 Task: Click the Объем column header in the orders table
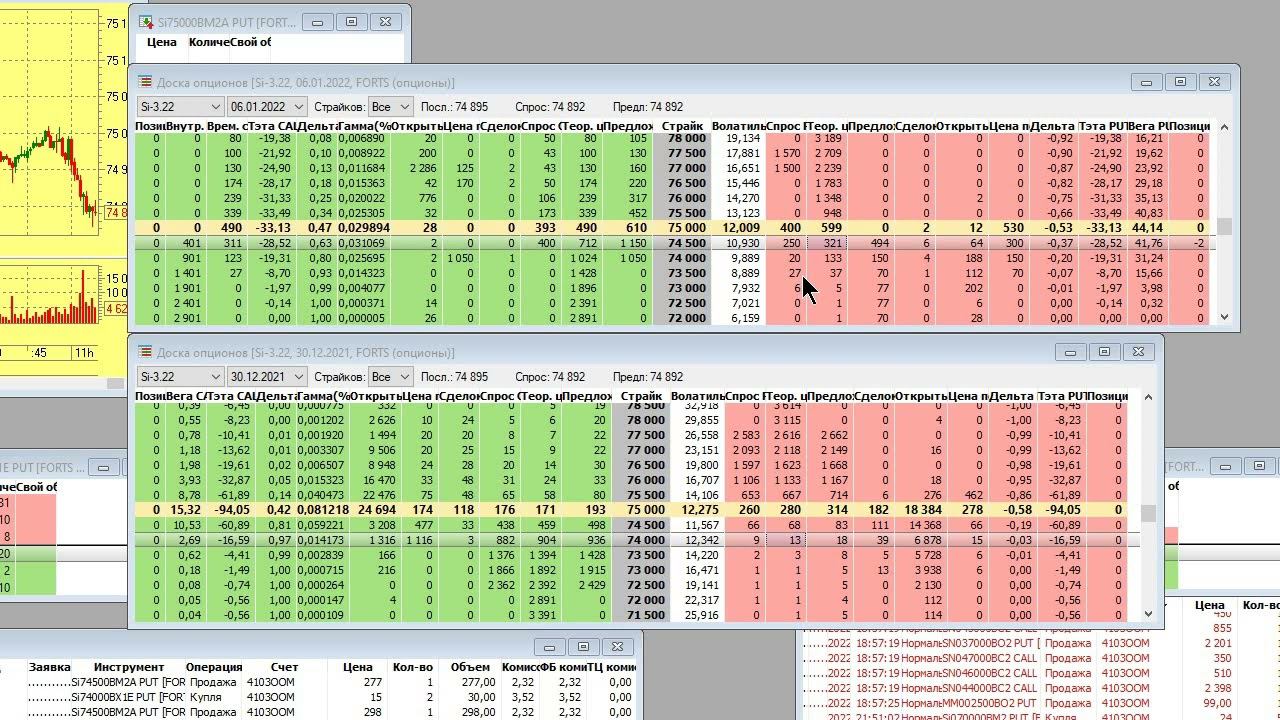pyautogui.click(x=471, y=667)
